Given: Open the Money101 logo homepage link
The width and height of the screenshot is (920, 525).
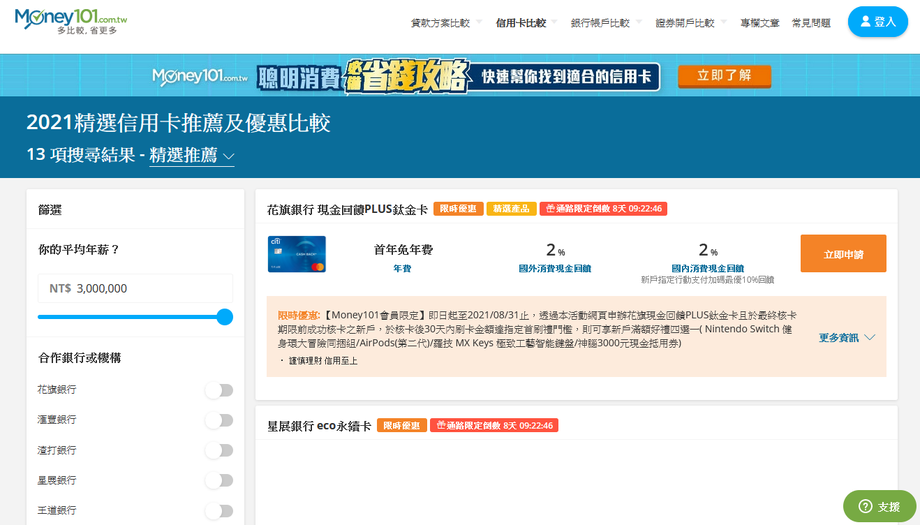Looking at the screenshot, I should pos(71,22).
